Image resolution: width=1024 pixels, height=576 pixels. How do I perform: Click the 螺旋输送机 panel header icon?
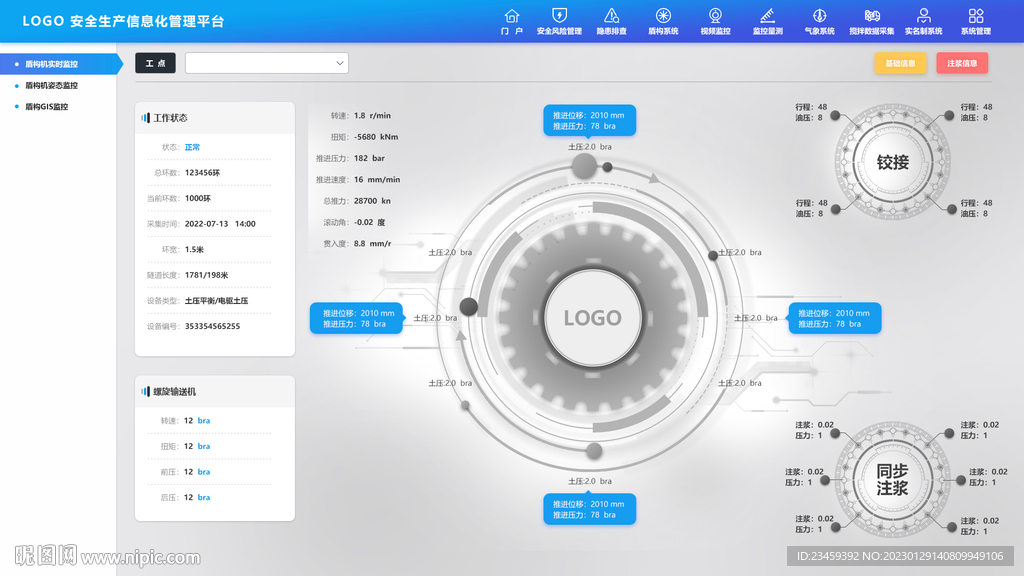tap(145, 391)
